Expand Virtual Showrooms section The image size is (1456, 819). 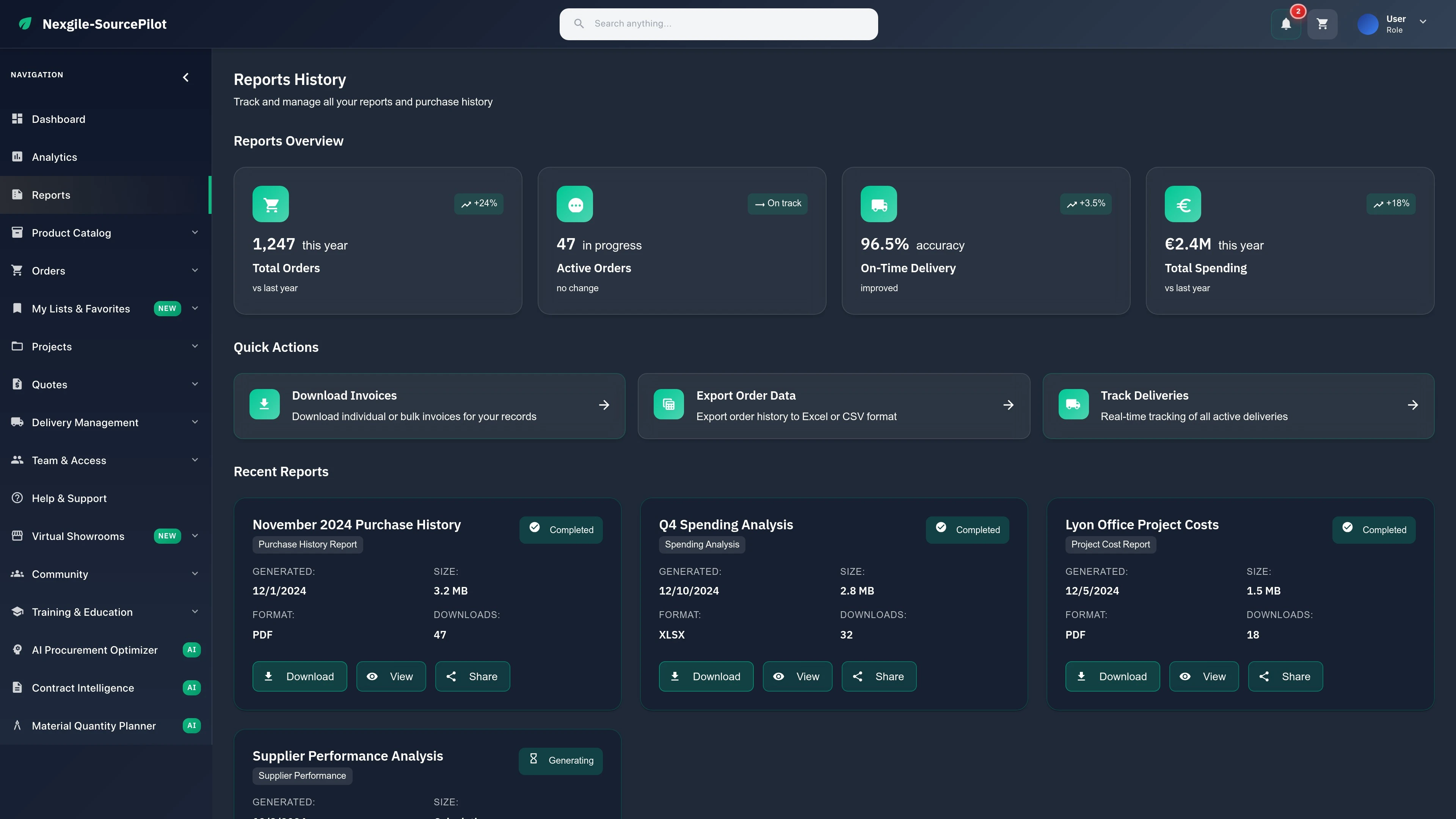click(195, 536)
